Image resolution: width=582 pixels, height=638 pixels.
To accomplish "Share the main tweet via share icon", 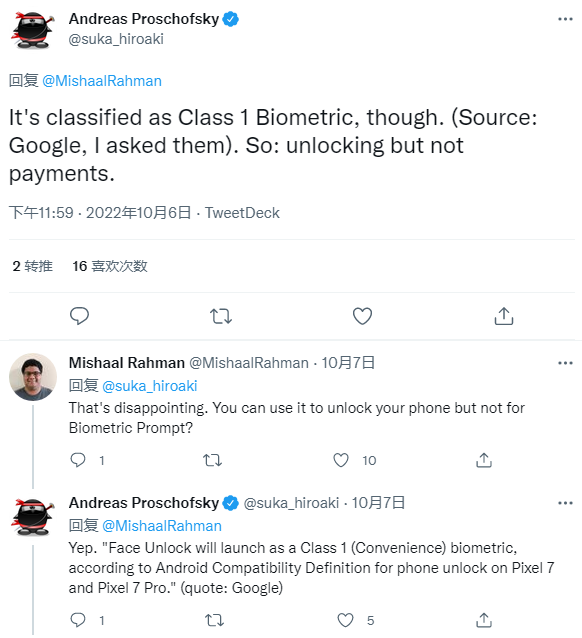I will click(x=504, y=316).
